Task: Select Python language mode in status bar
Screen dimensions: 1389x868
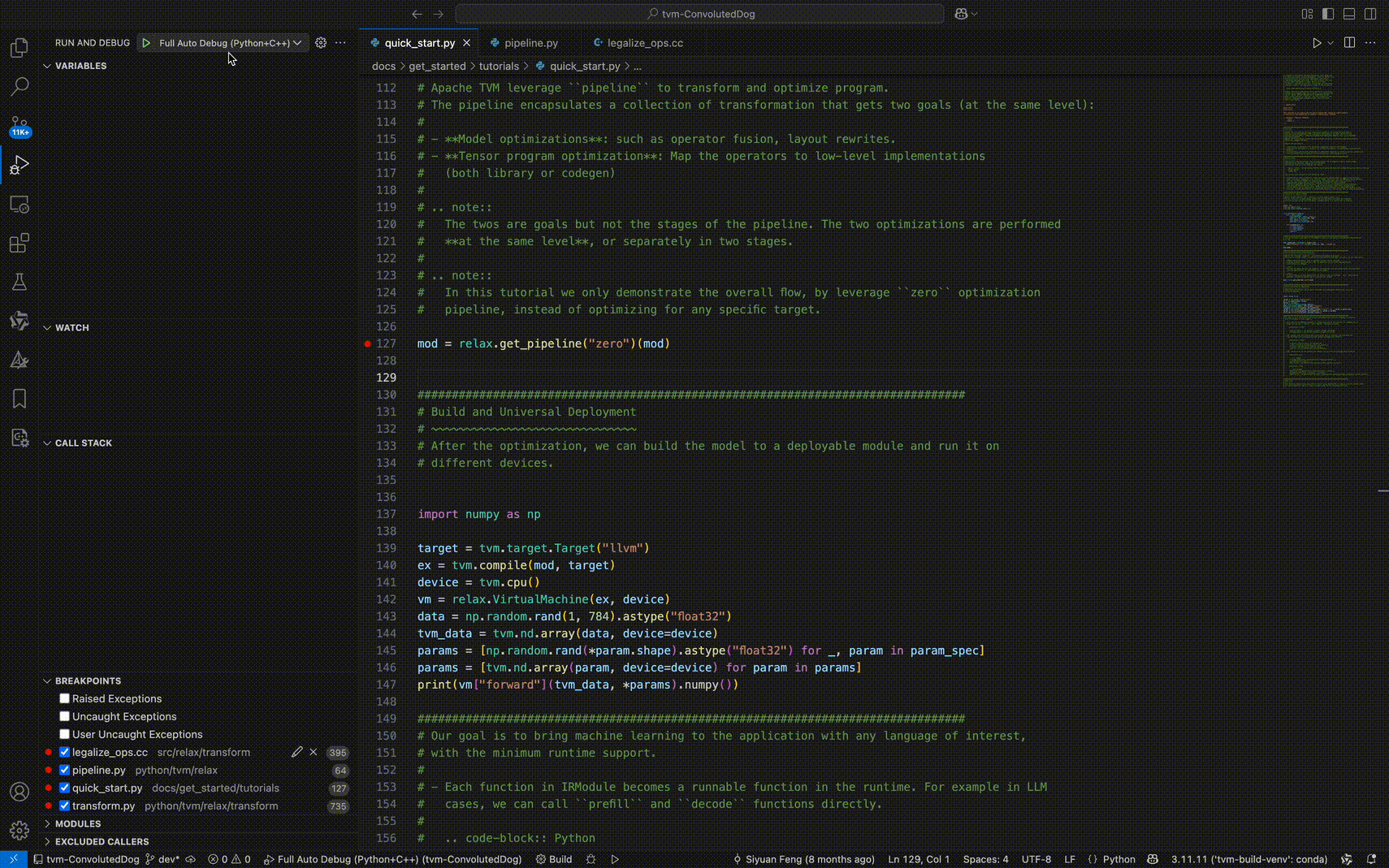Action: [x=1119, y=859]
